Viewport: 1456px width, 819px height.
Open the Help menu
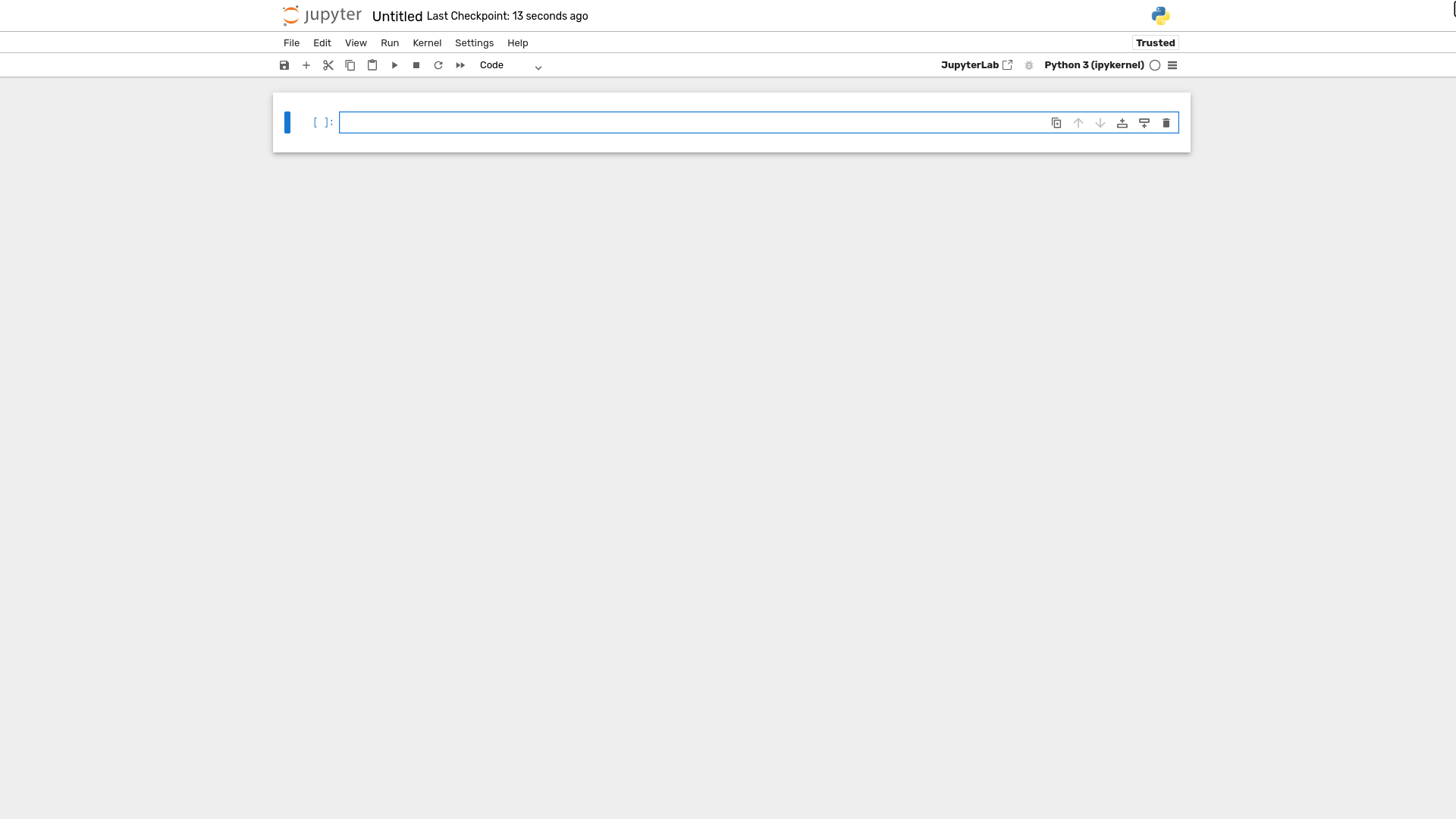518,43
